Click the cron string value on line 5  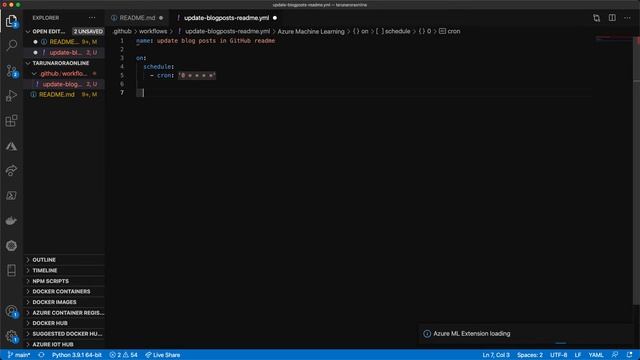pyautogui.click(x=197, y=76)
